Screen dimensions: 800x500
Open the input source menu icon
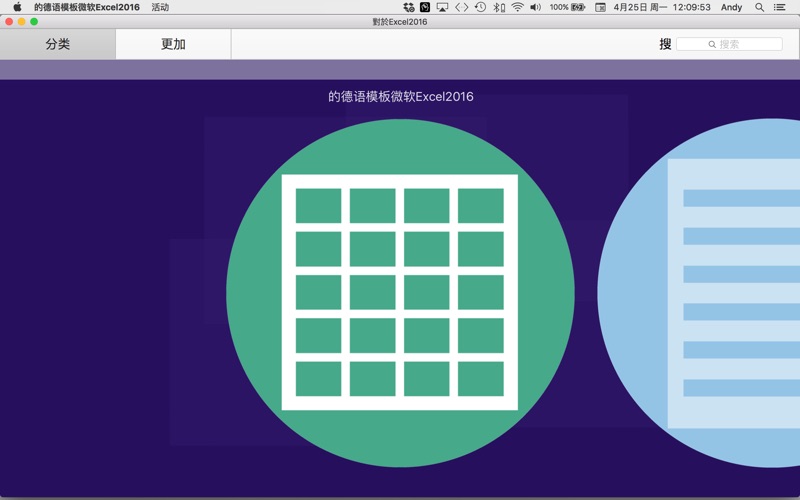coord(601,7)
